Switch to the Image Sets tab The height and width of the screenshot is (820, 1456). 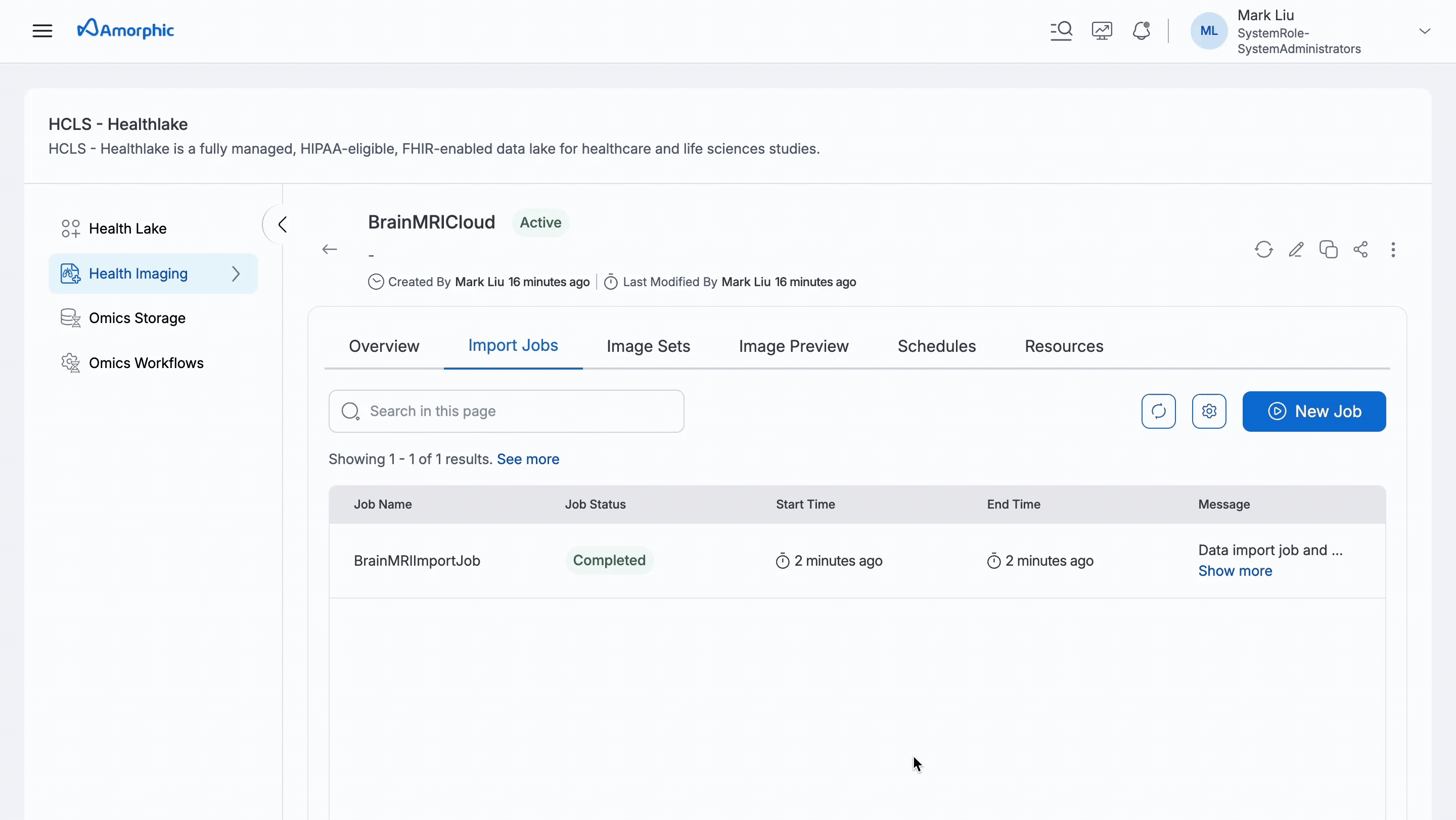point(648,346)
